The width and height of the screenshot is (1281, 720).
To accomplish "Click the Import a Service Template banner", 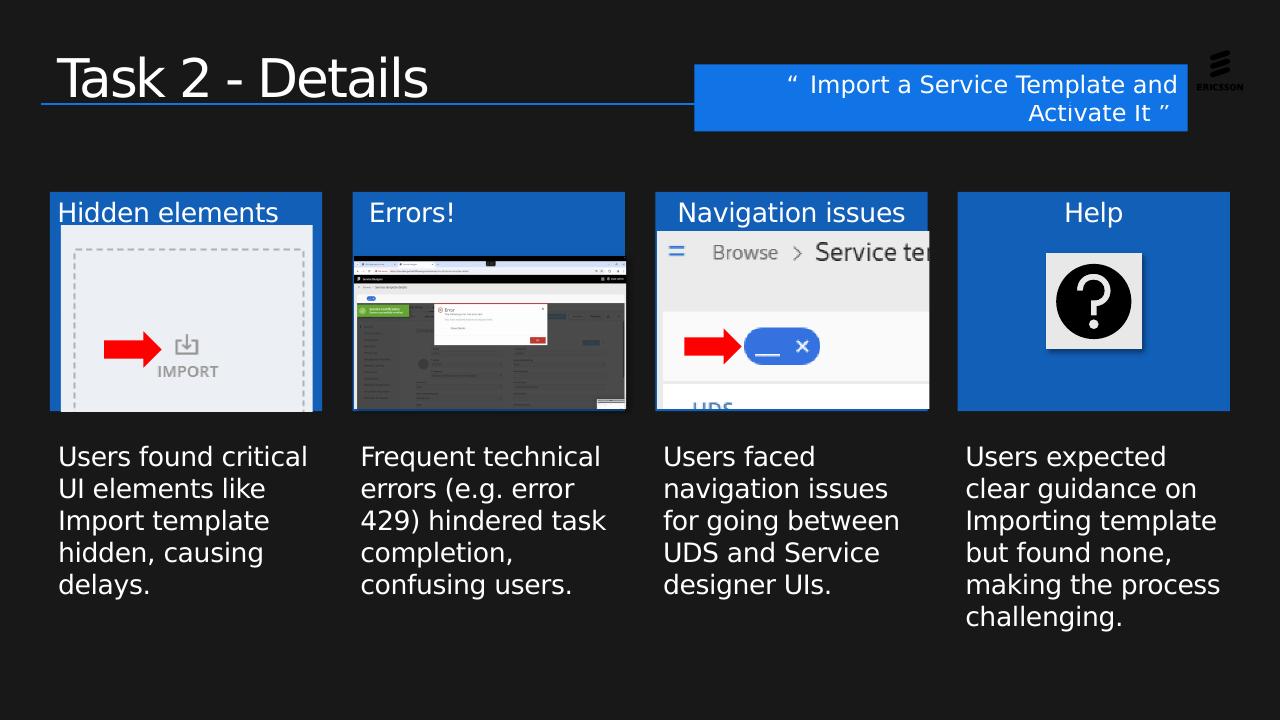I will [941, 98].
